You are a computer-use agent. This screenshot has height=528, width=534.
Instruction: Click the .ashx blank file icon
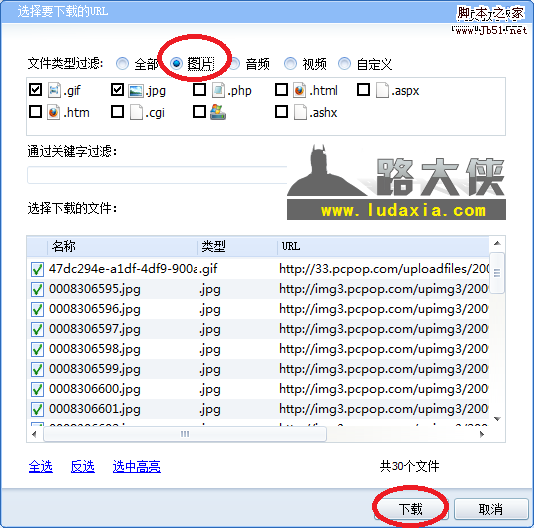(x=300, y=112)
